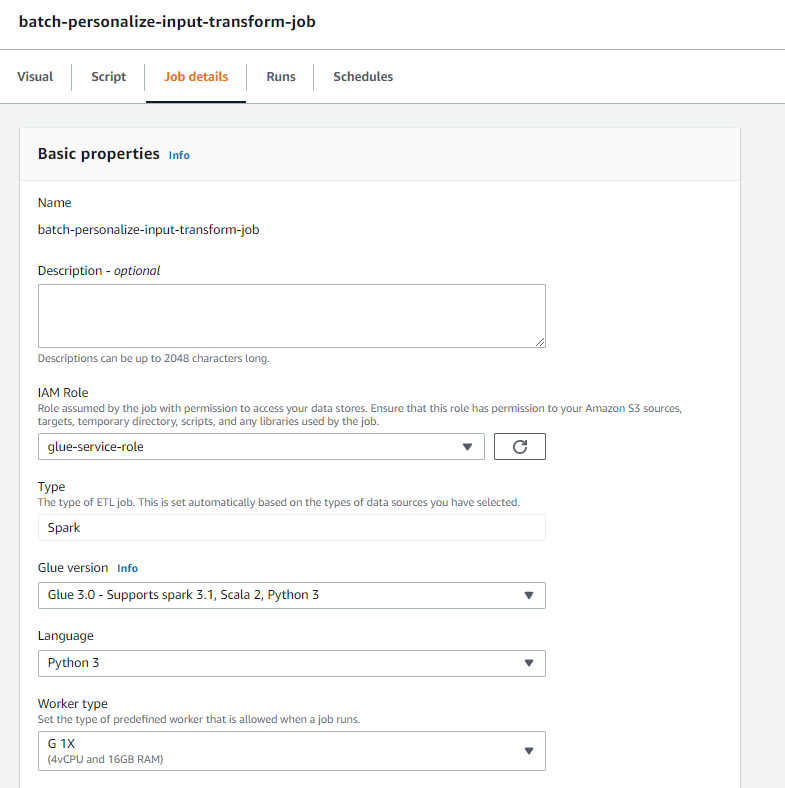This screenshot has width=785, height=788.
Task: Click the 'Description - optional' label
Action: coord(99,270)
